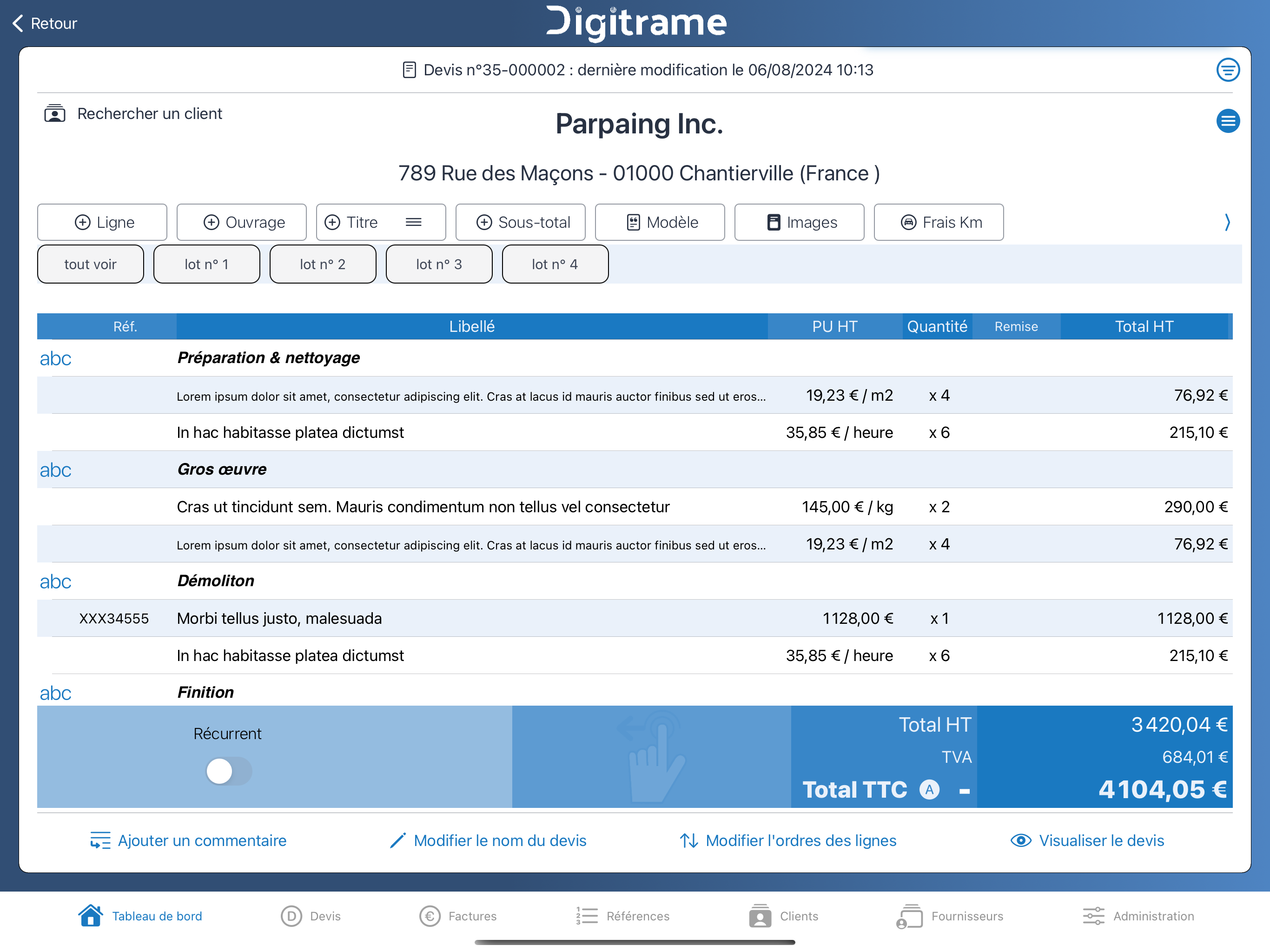
Task: Toggle the Récurrent switch
Action: [229, 771]
